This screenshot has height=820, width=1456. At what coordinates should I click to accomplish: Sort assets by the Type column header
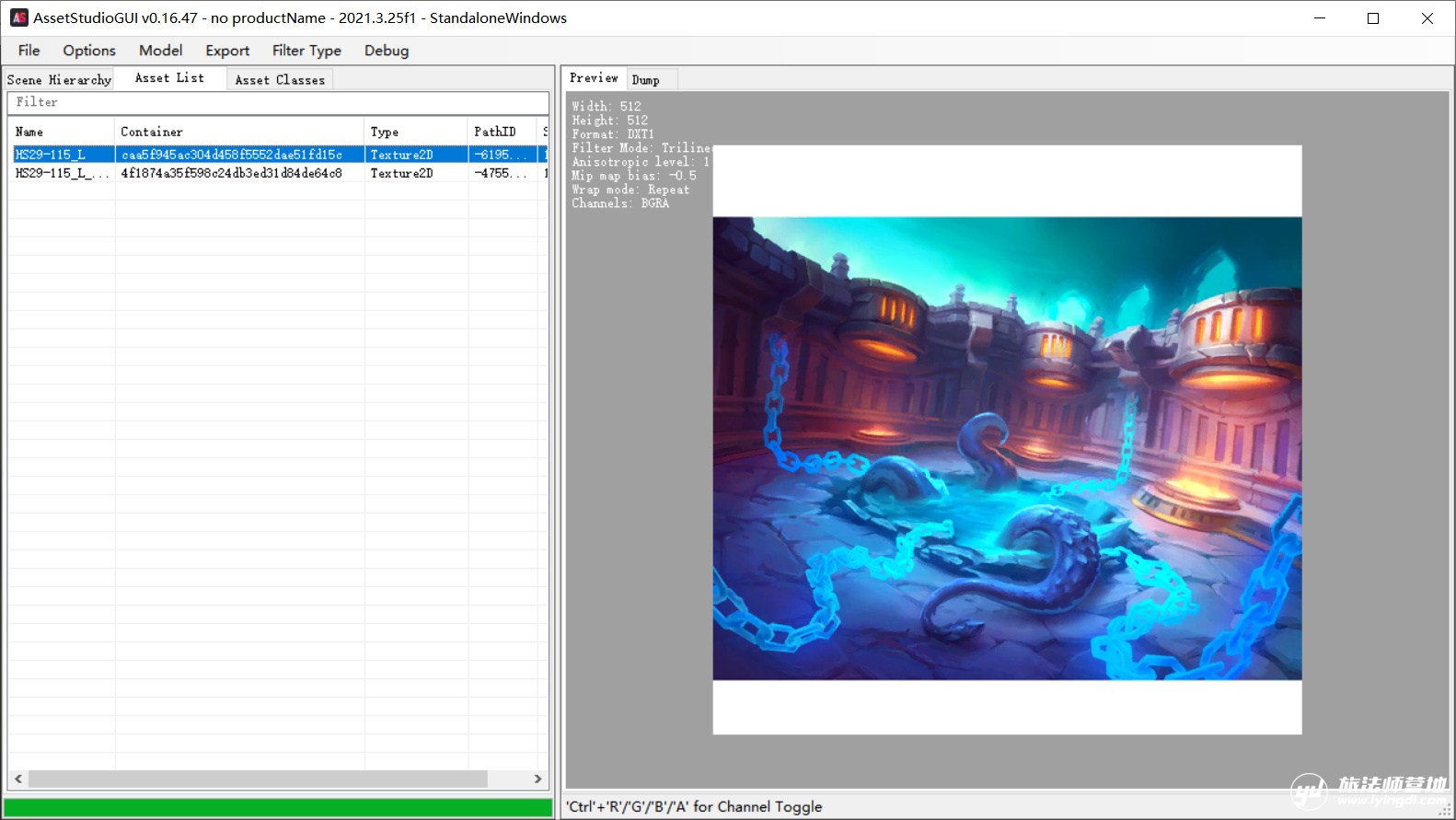tap(416, 132)
